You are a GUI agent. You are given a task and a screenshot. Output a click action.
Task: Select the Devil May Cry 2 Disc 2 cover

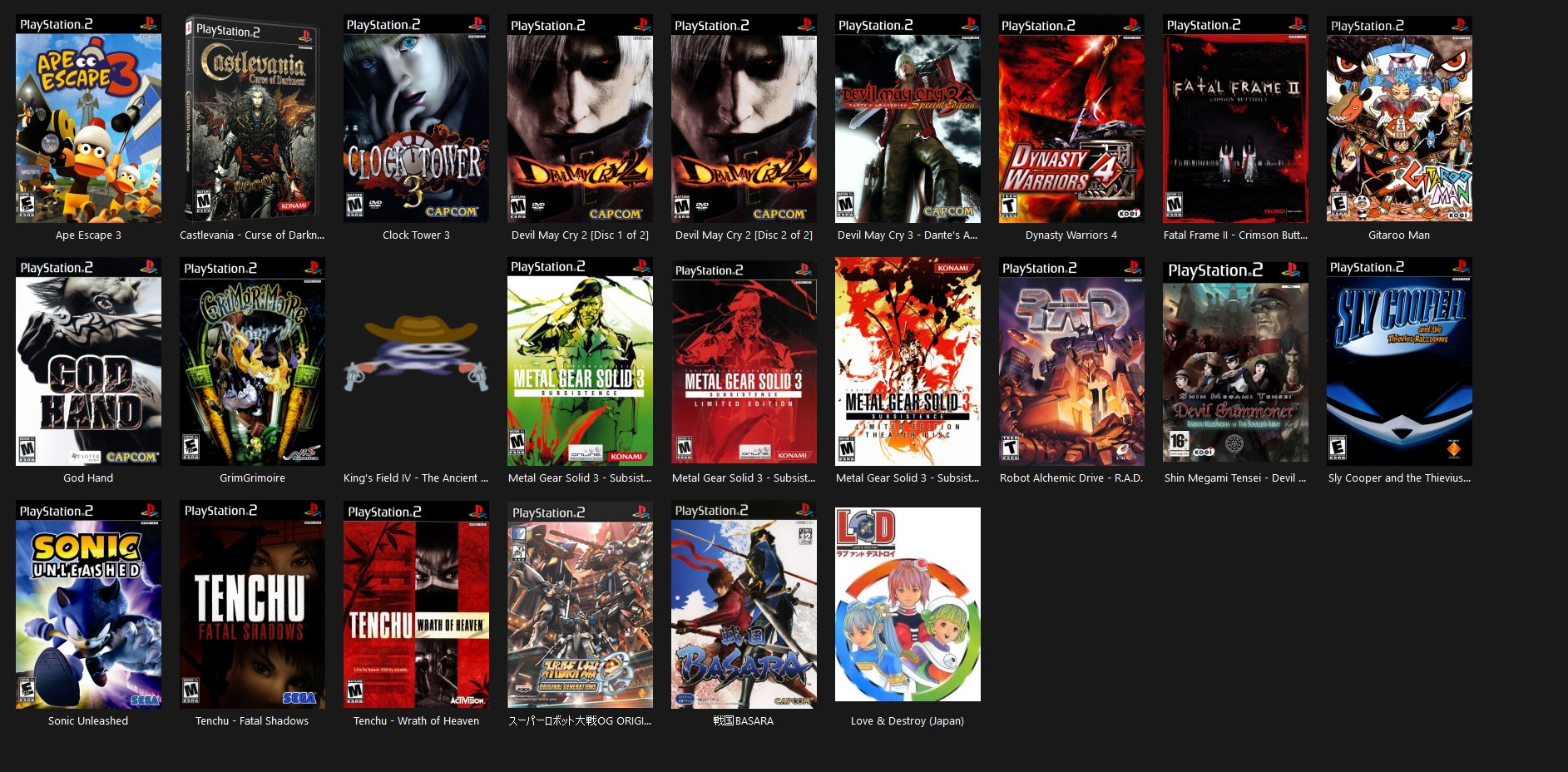744,119
